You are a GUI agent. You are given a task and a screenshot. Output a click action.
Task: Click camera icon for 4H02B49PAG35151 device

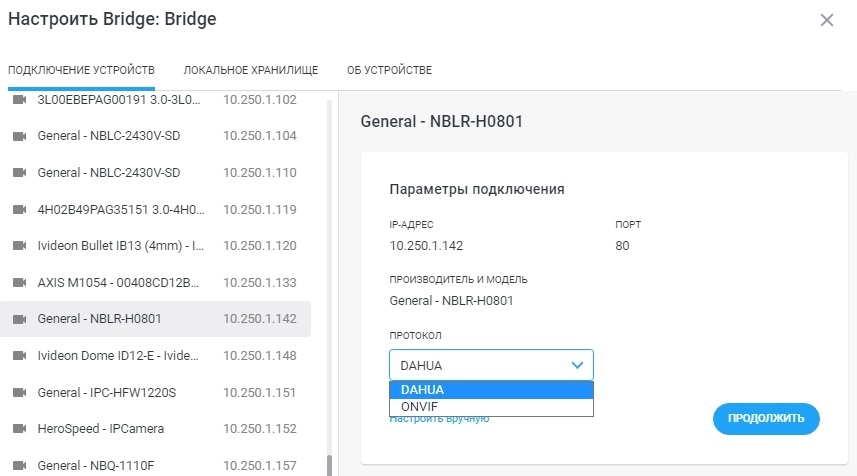tap(20, 209)
